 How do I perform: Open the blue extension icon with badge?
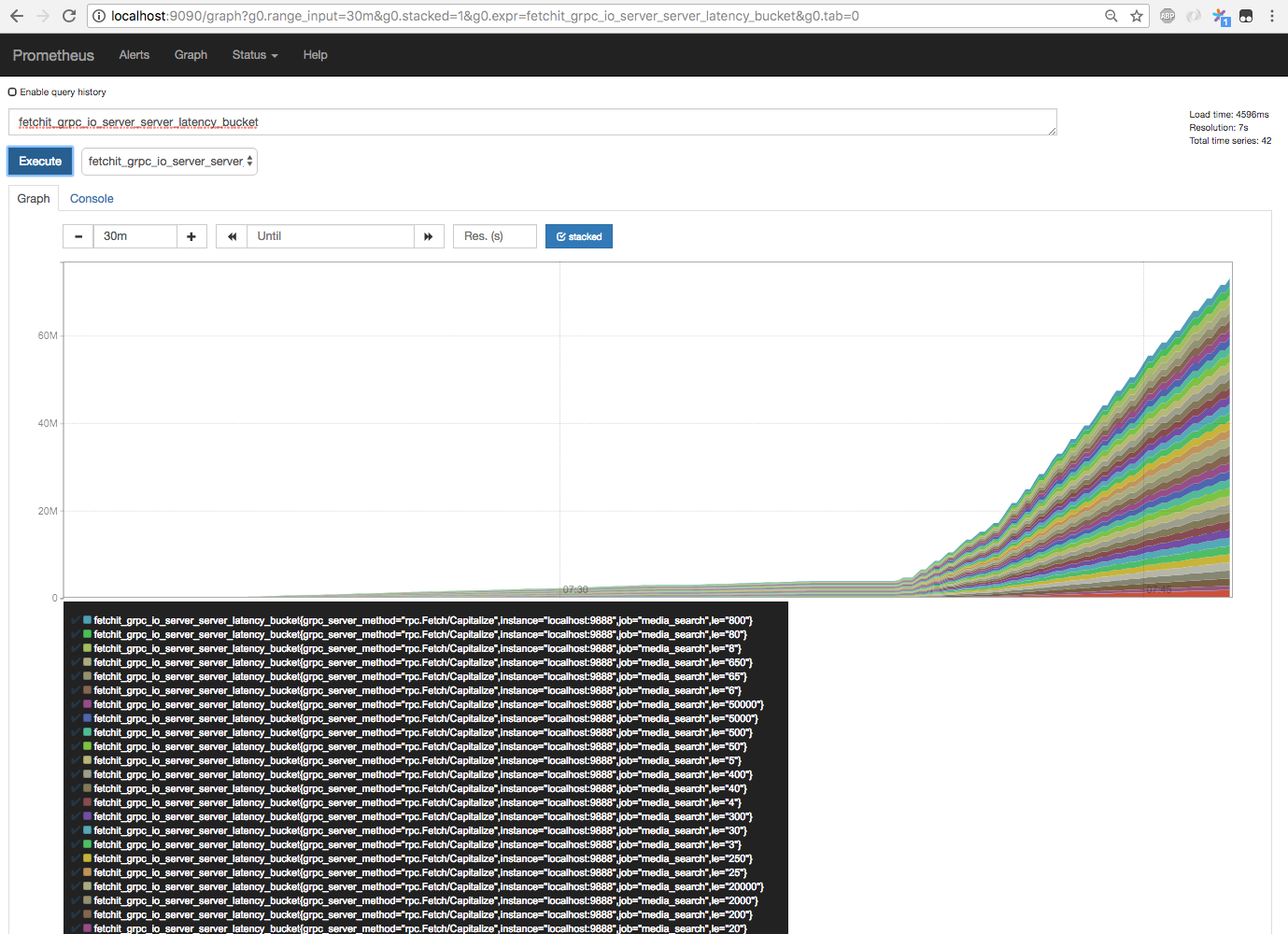click(x=1221, y=17)
